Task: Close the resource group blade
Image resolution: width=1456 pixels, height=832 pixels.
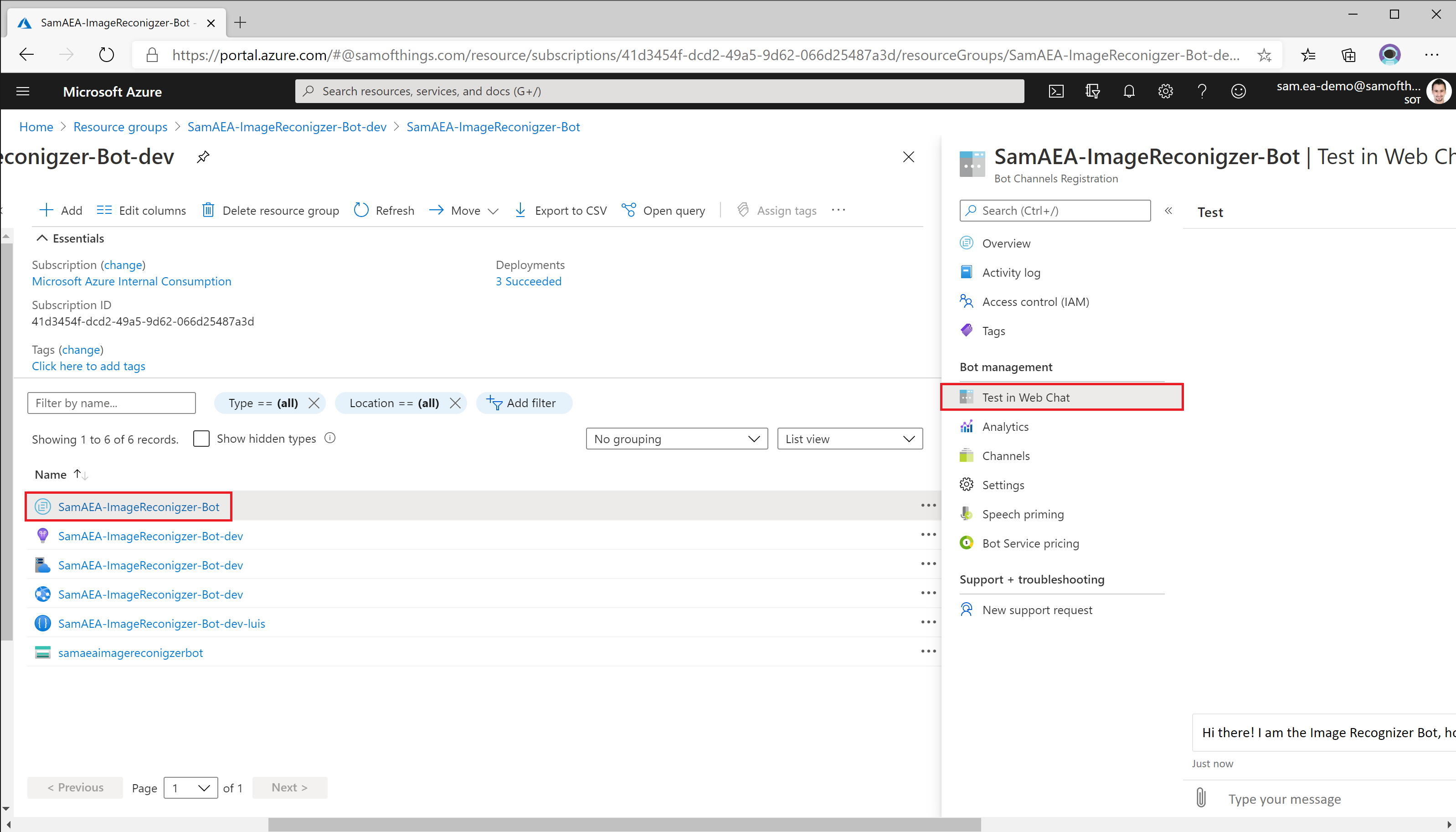Action: (908, 157)
